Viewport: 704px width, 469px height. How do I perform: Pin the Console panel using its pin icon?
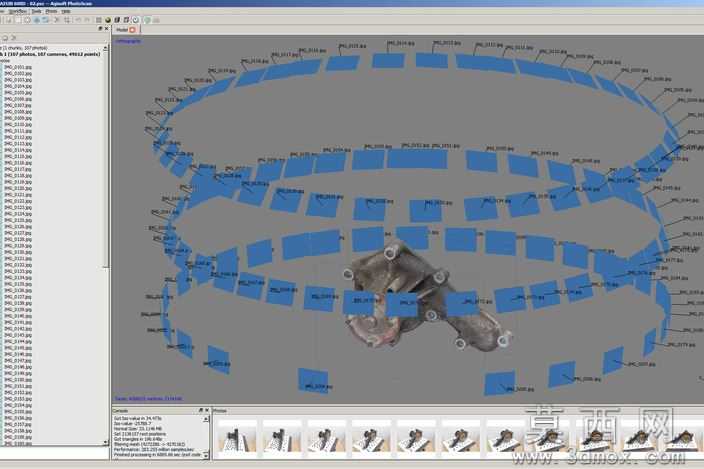201,410
